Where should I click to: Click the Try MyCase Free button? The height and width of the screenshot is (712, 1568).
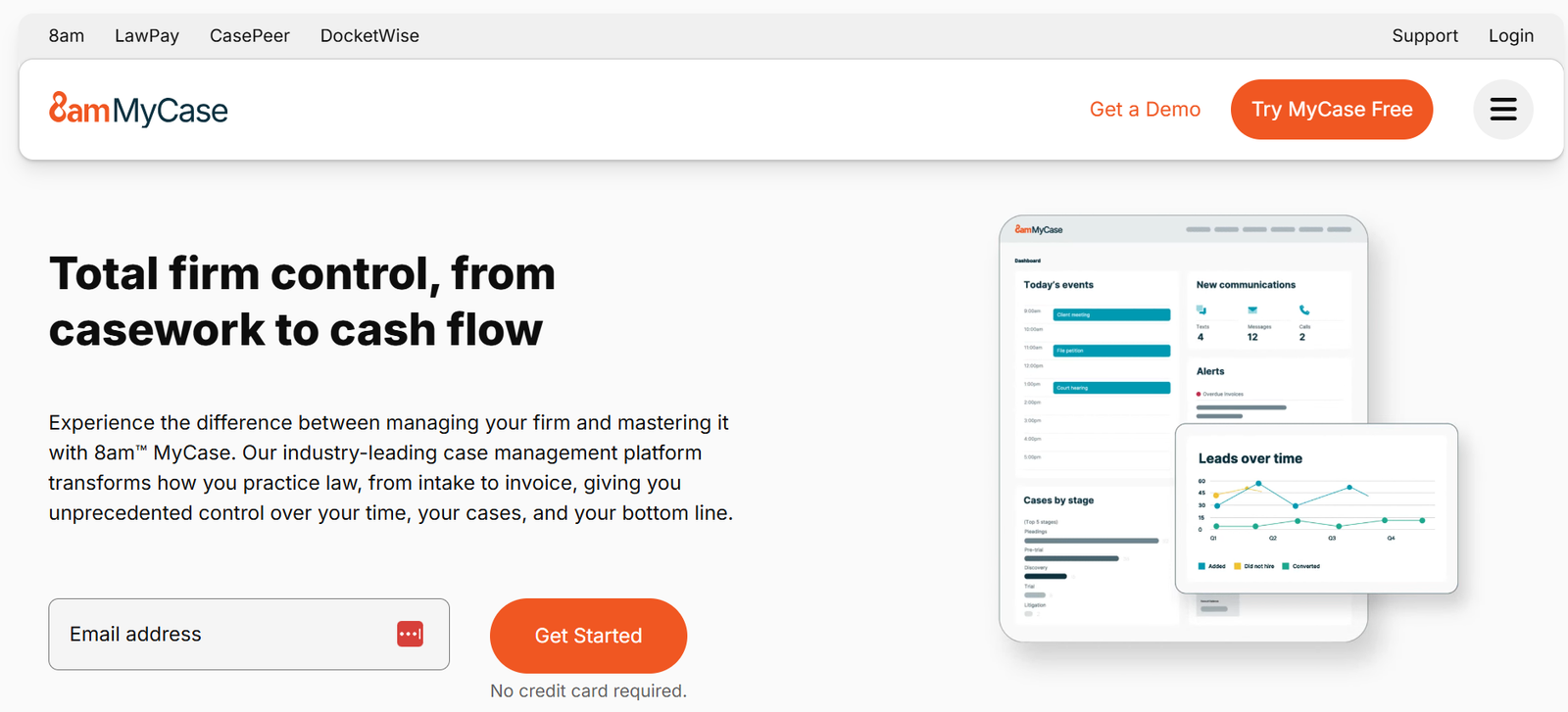(x=1332, y=110)
